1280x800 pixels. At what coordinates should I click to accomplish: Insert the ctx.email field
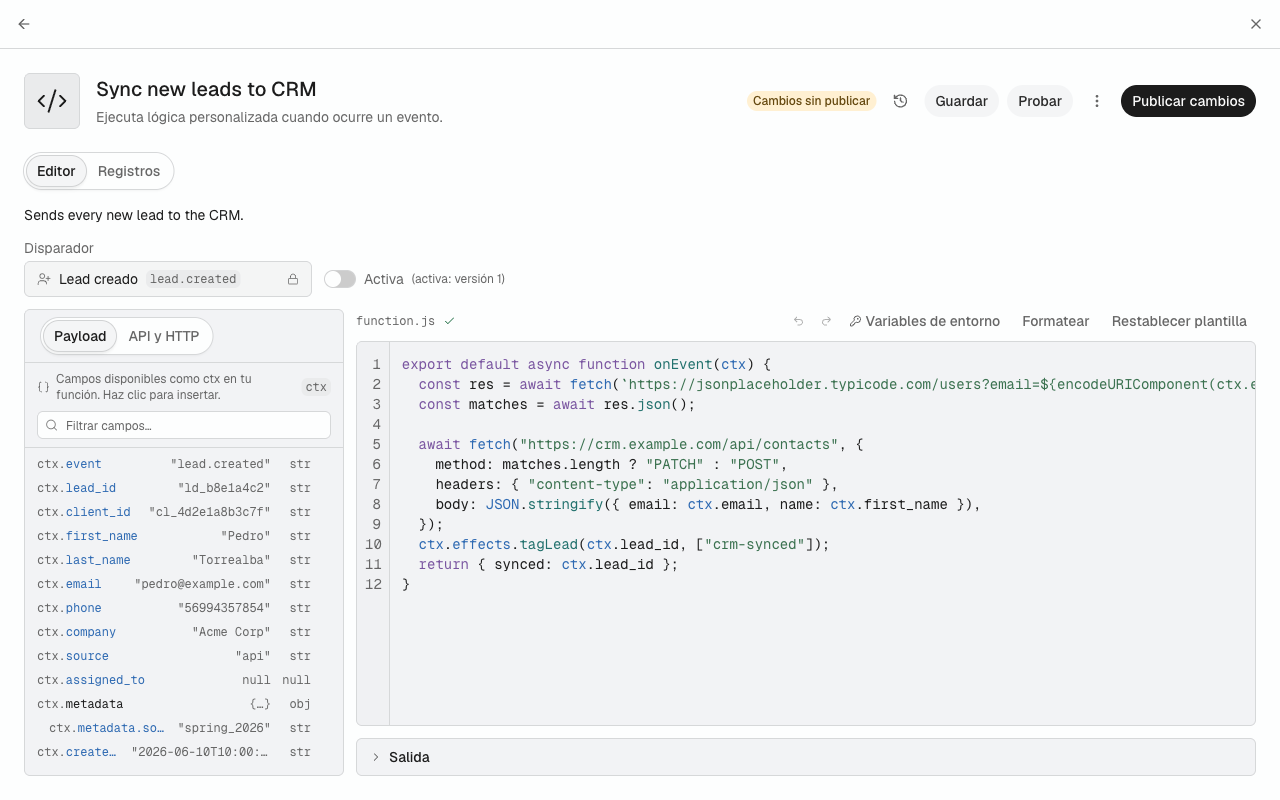pos(184,584)
